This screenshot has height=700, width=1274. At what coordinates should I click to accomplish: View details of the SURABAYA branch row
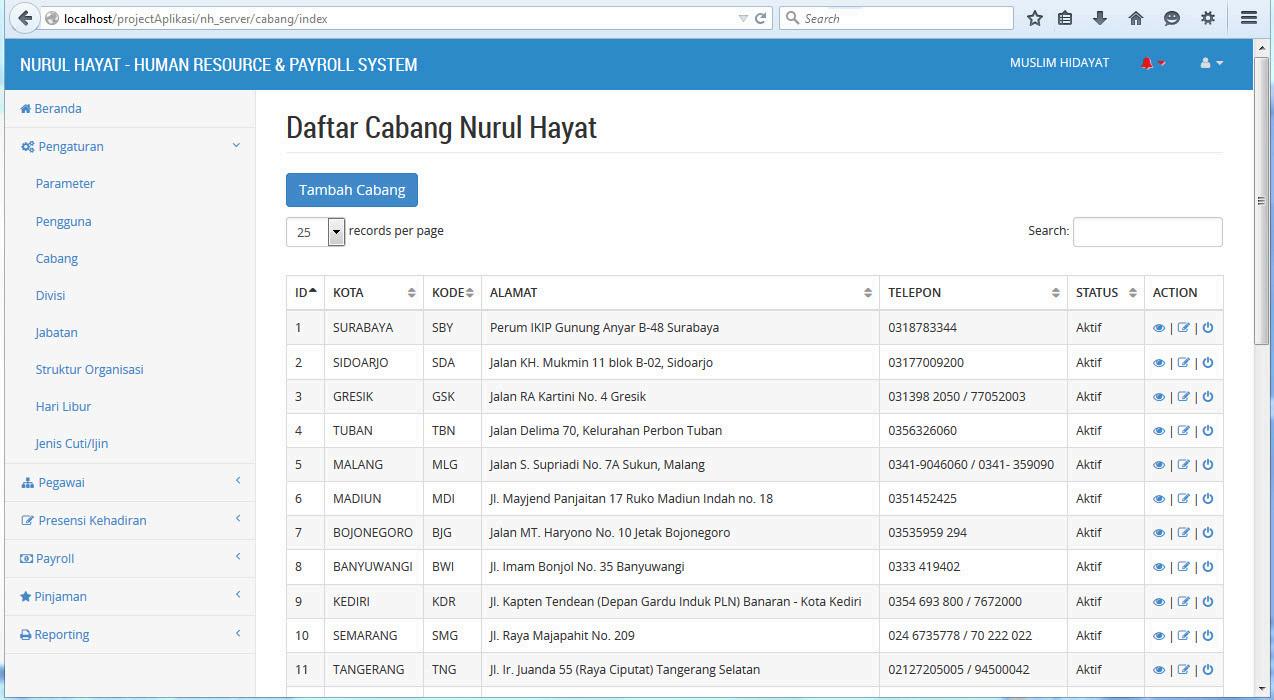pyautogui.click(x=1159, y=328)
